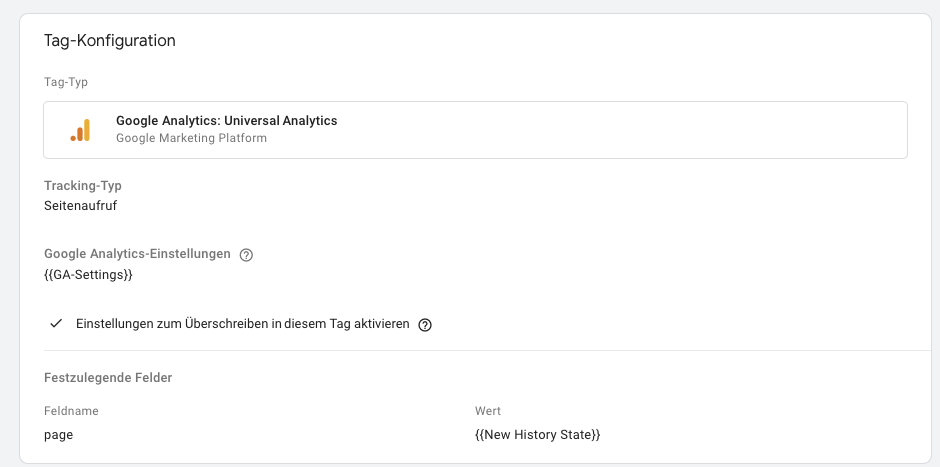Click the Tag-Typ label
The image size is (940, 467).
66,82
